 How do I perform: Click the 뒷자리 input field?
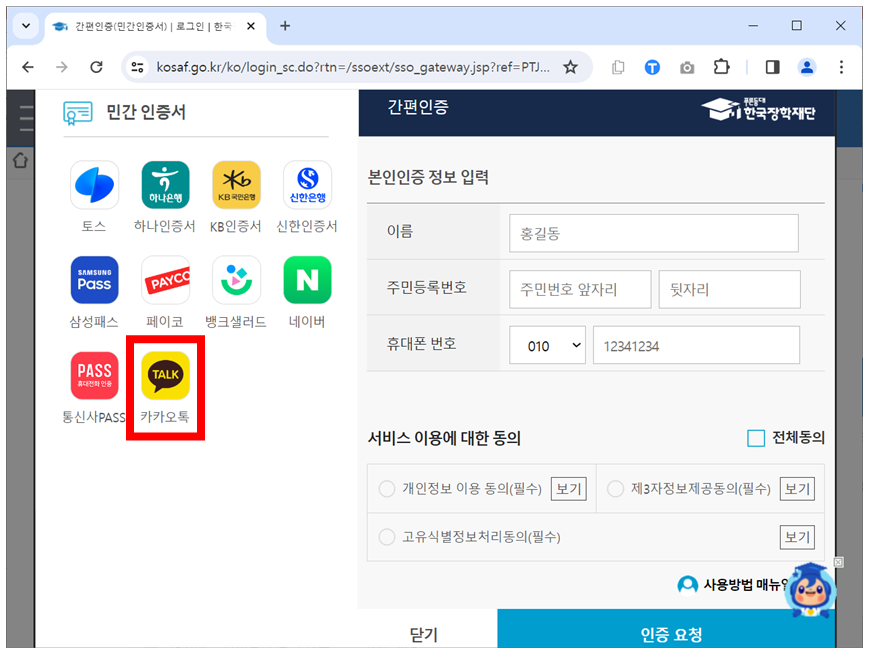[x=729, y=289]
